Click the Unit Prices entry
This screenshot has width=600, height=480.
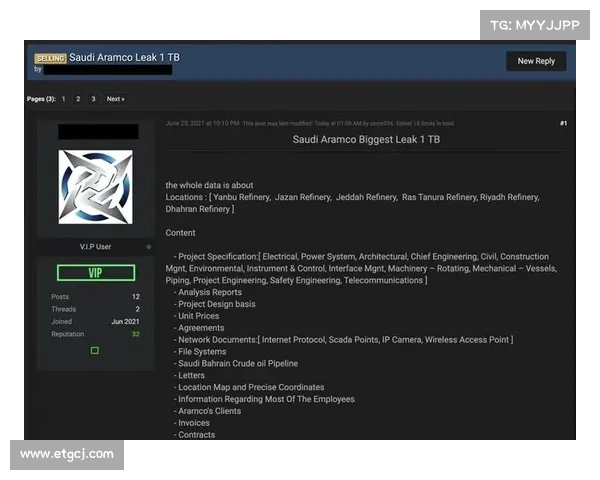pyautogui.click(x=199, y=316)
